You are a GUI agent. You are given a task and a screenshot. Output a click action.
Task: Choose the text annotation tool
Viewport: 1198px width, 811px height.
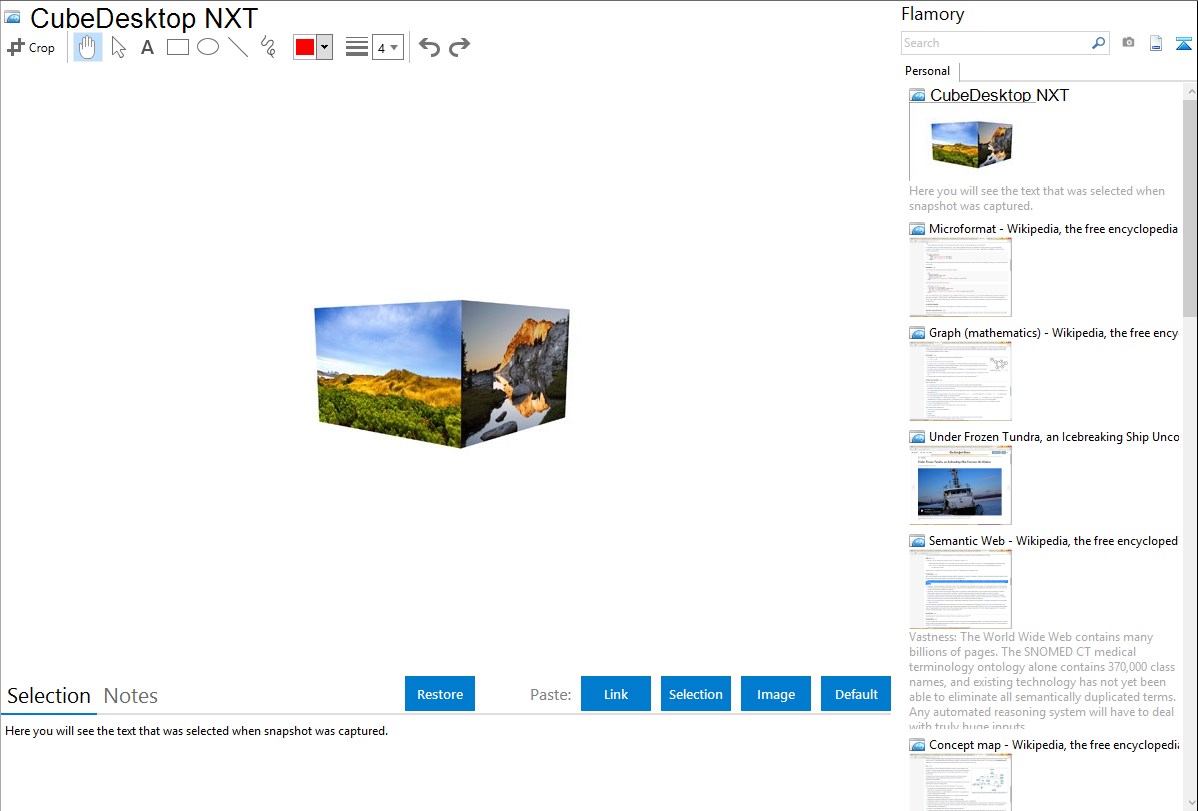point(147,47)
